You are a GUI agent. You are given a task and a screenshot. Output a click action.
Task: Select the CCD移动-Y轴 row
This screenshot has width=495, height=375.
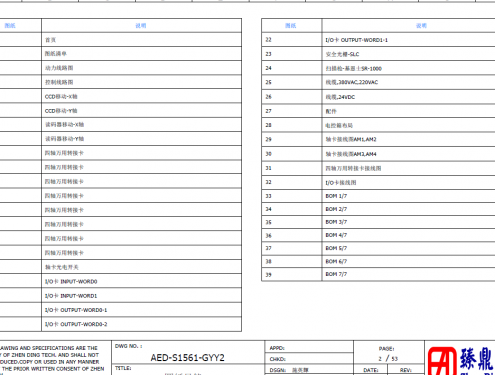point(121,110)
